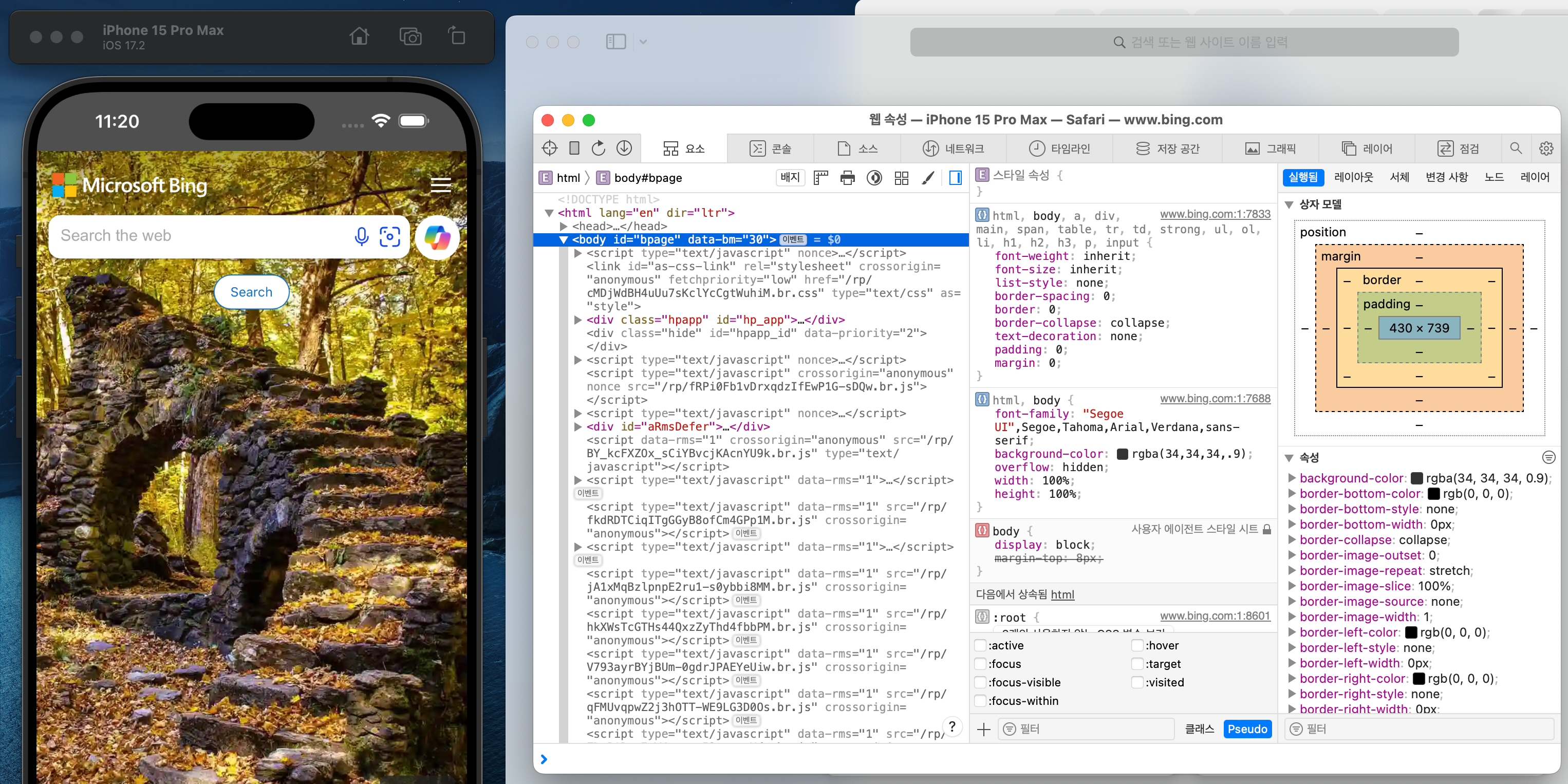Screen dimensions: 1568x784
Task: Expand the div class hpapp node
Action: tap(577, 320)
